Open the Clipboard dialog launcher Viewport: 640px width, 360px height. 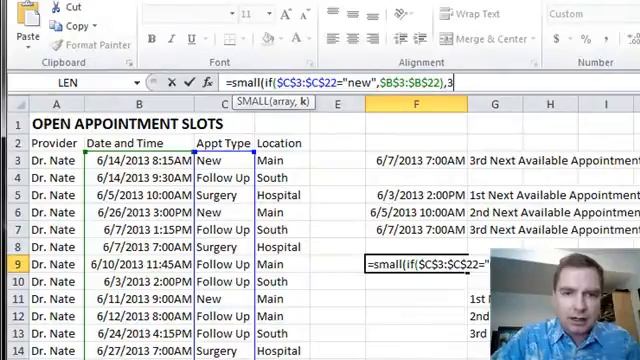129,63
